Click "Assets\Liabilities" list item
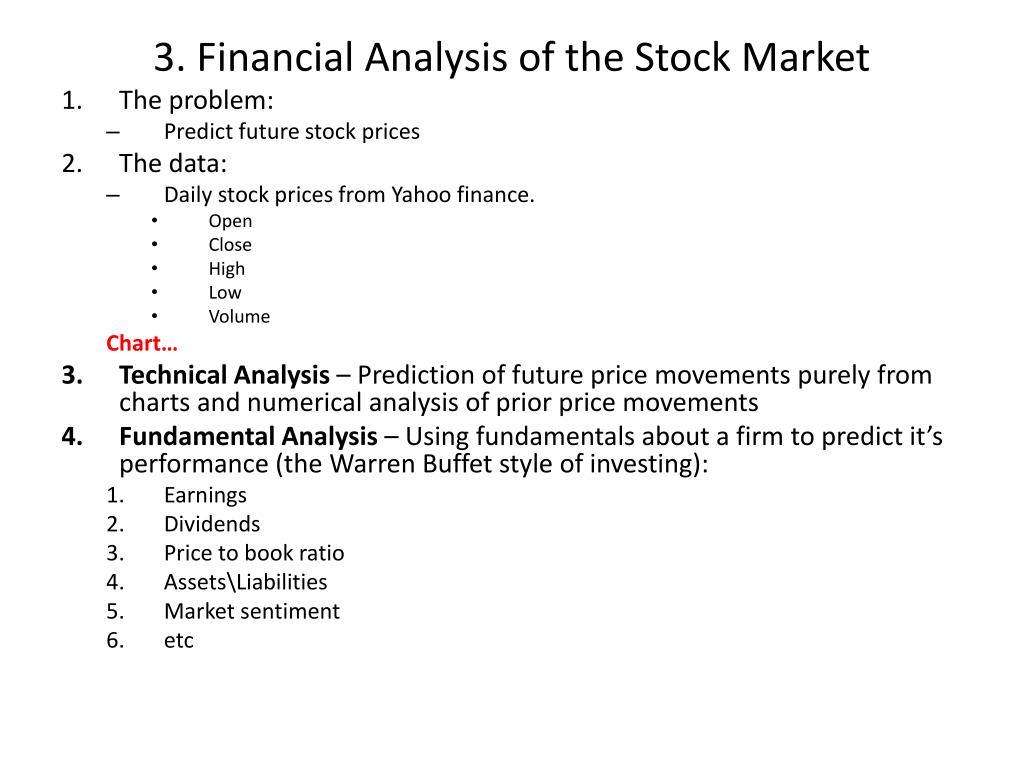The image size is (1024, 768). [x=246, y=582]
